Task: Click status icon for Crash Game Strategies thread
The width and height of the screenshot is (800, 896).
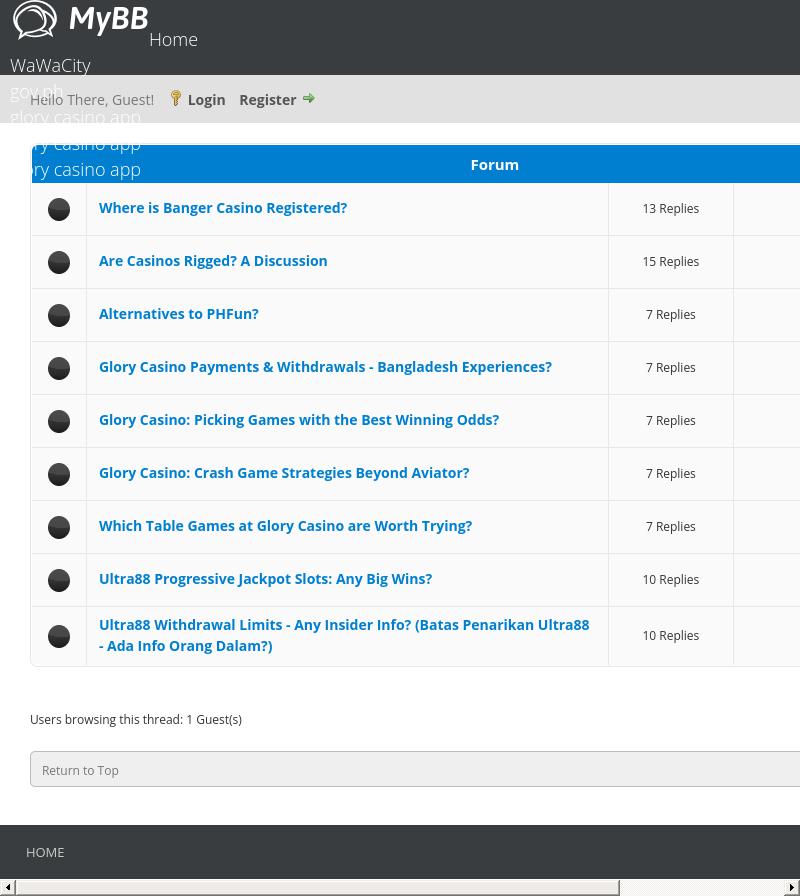Action: pos(59,474)
